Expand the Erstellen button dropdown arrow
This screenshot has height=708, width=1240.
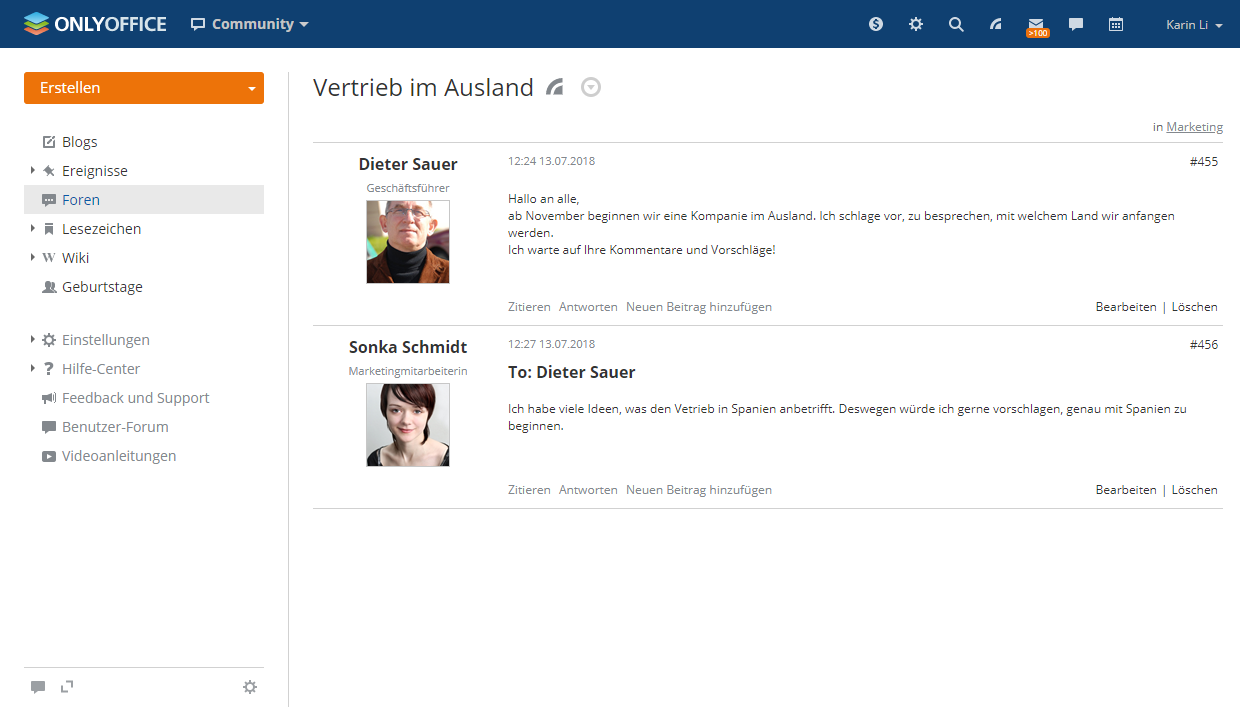251,89
